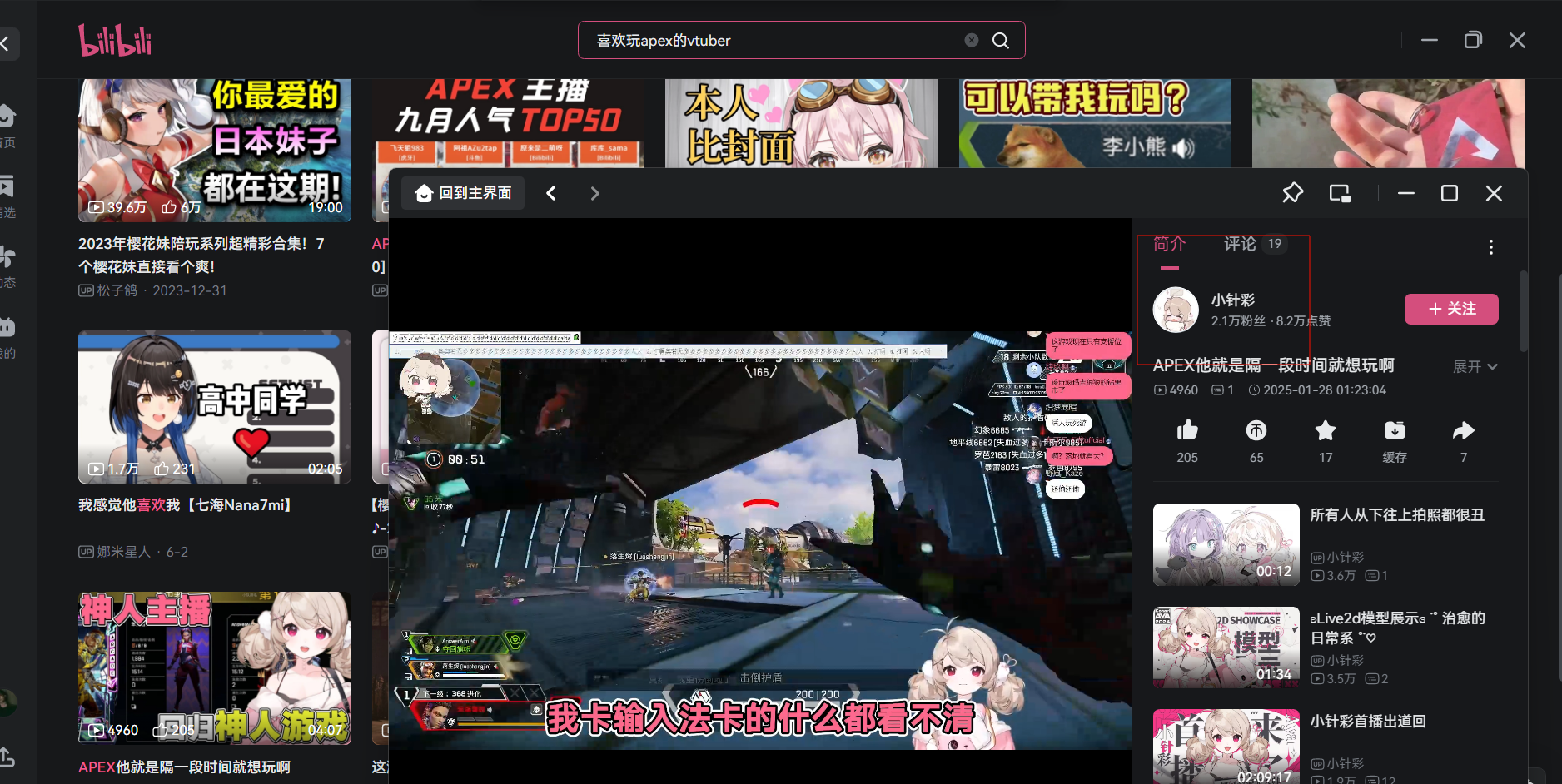Image resolution: width=1562 pixels, height=784 pixels.
Task: Open 本人比封面 video thumbnail
Action: click(801, 123)
